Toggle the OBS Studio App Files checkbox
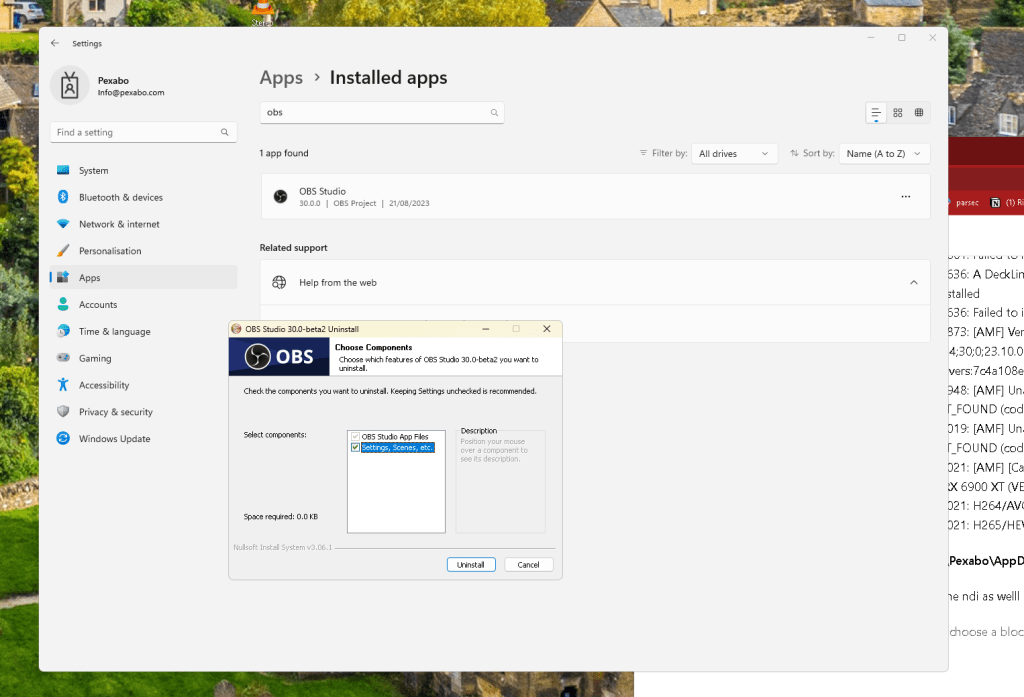This screenshot has height=697, width=1024. click(x=355, y=436)
